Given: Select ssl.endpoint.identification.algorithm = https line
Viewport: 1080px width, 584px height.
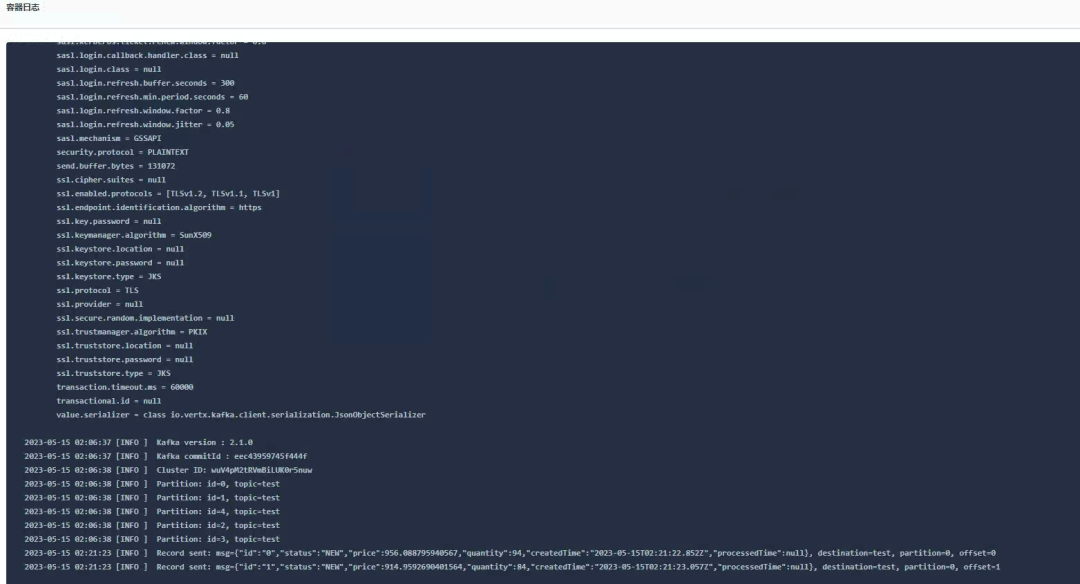Looking at the screenshot, I should [159, 207].
